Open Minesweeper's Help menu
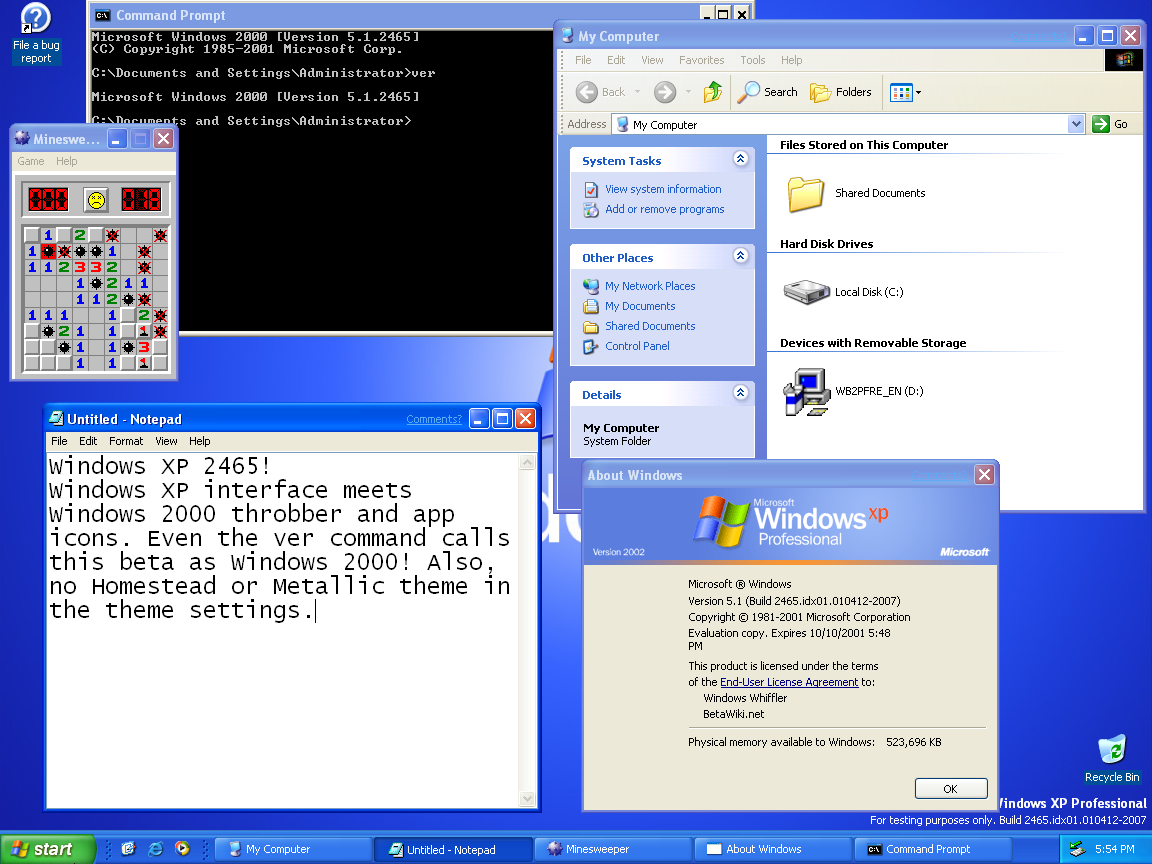This screenshot has width=1152, height=864. pos(66,161)
